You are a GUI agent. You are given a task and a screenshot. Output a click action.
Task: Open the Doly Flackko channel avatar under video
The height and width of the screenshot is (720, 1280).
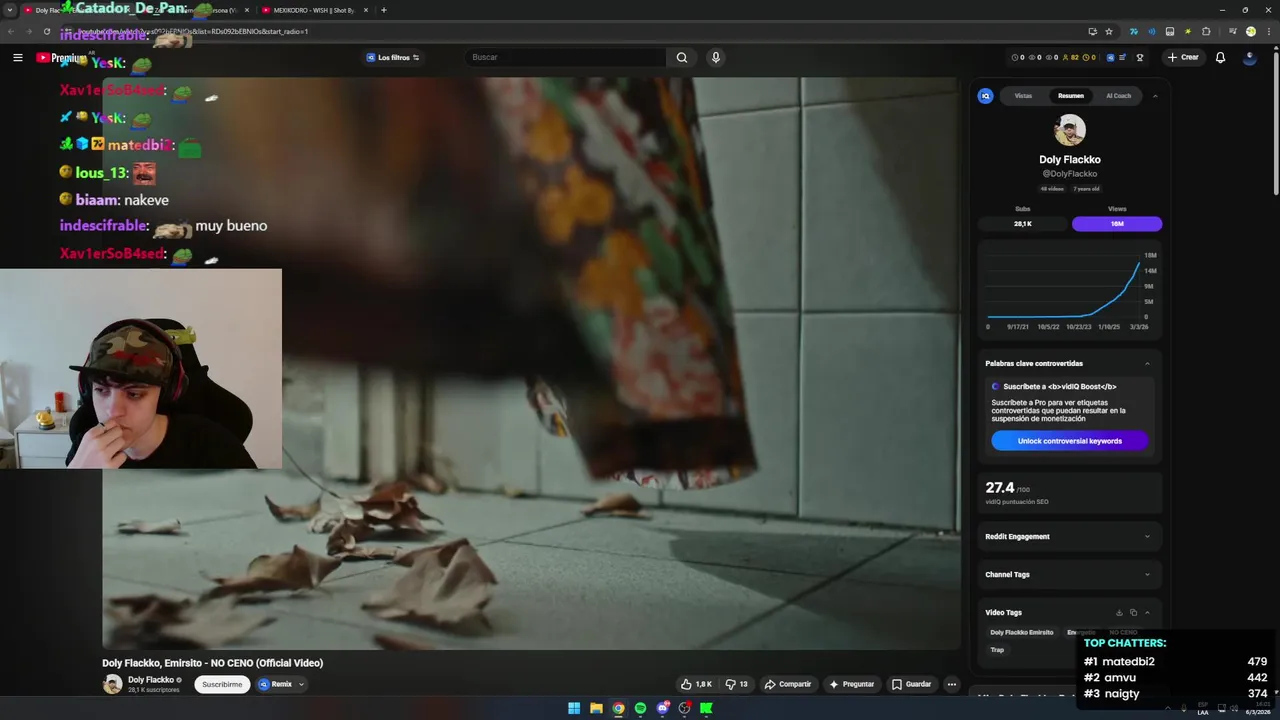pyautogui.click(x=112, y=684)
